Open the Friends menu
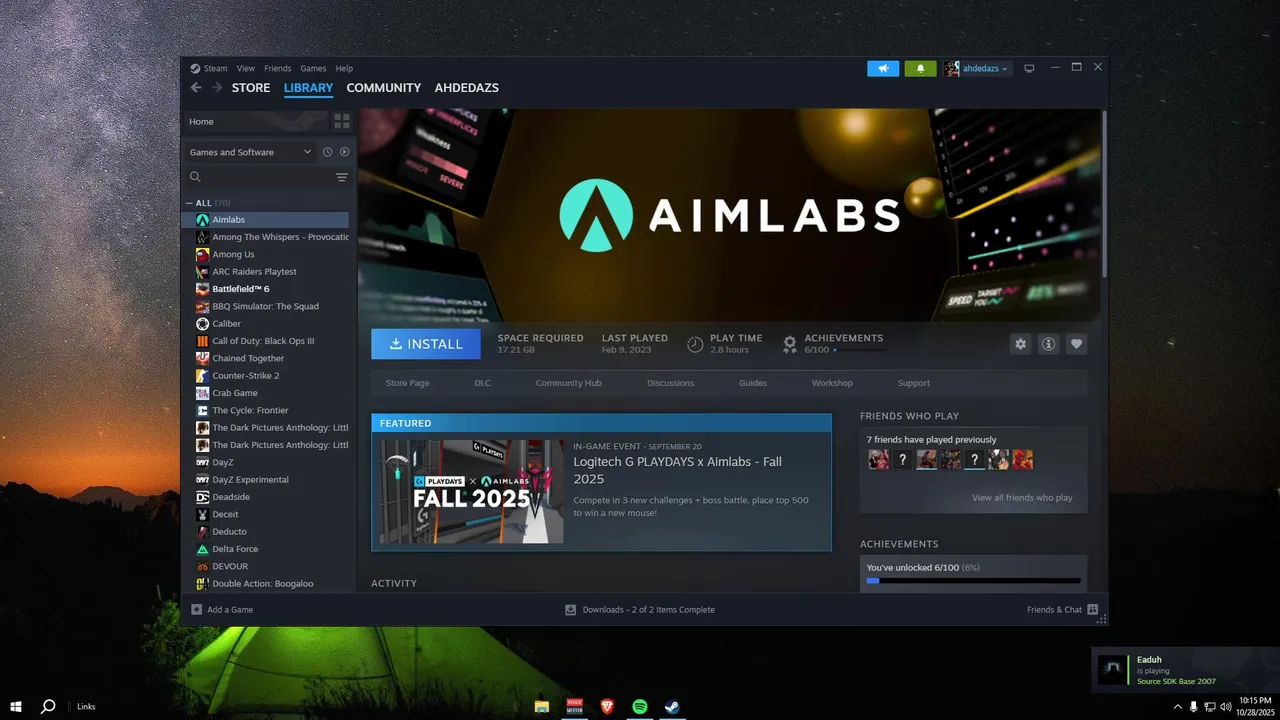 (x=278, y=68)
